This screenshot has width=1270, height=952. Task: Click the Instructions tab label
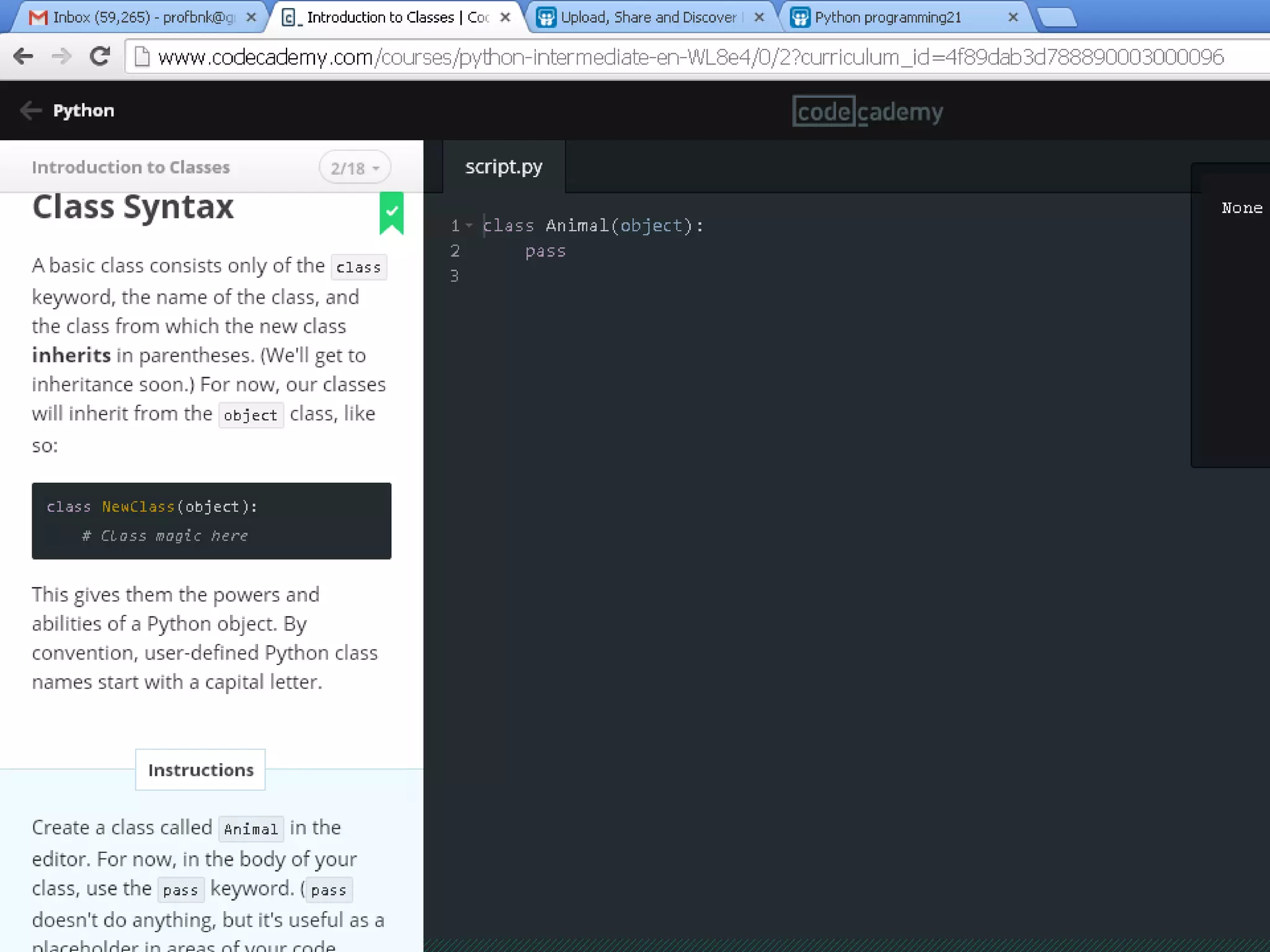(x=200, y=770)
